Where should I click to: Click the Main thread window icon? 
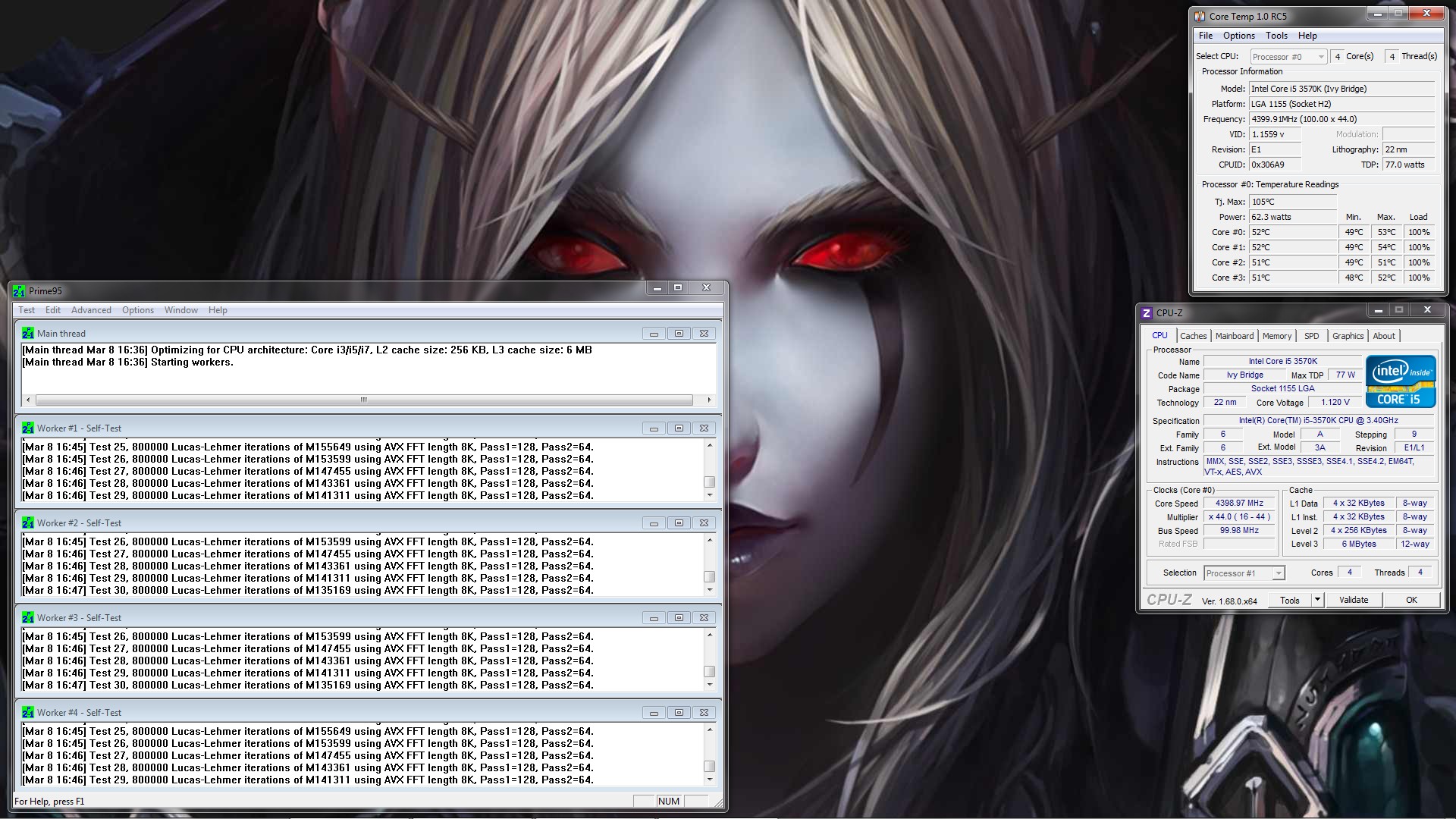pyautogui.click(x=28, y=334)
